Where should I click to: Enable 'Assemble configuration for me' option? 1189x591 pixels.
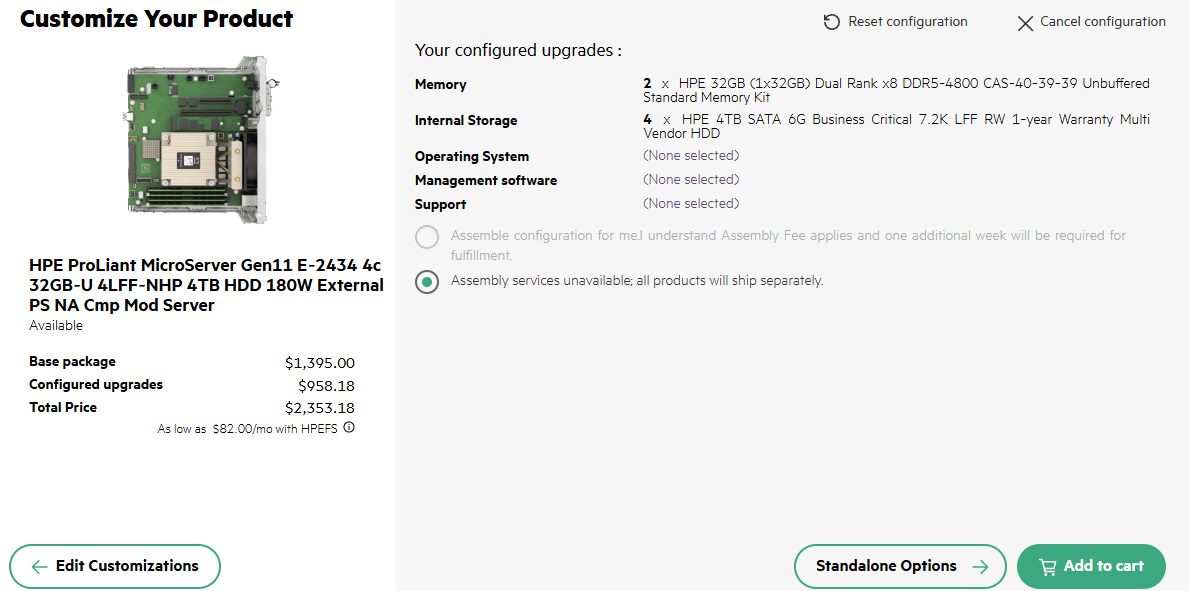427,238
